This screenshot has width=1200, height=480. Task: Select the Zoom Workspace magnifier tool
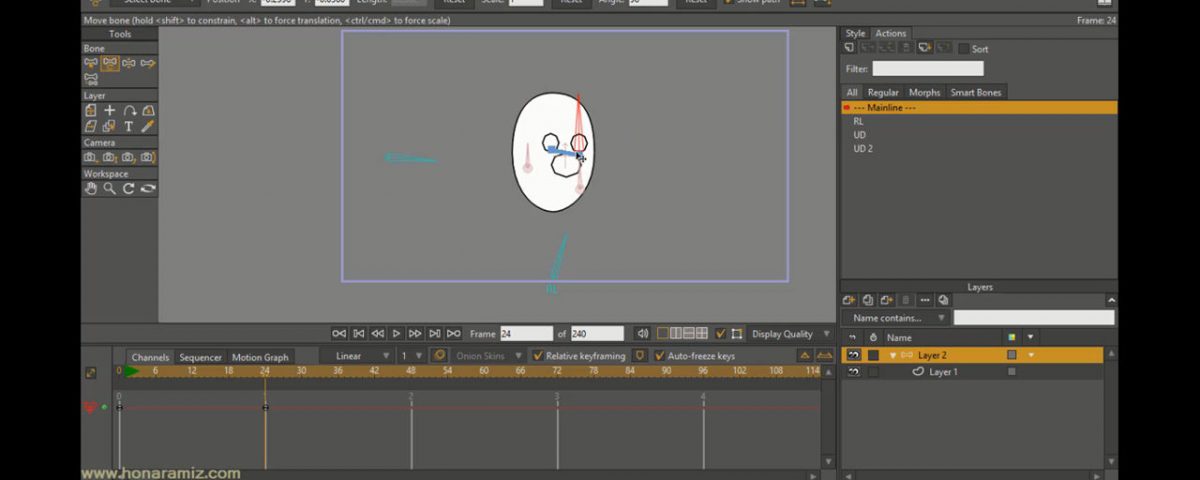click(x=110, y=189)
